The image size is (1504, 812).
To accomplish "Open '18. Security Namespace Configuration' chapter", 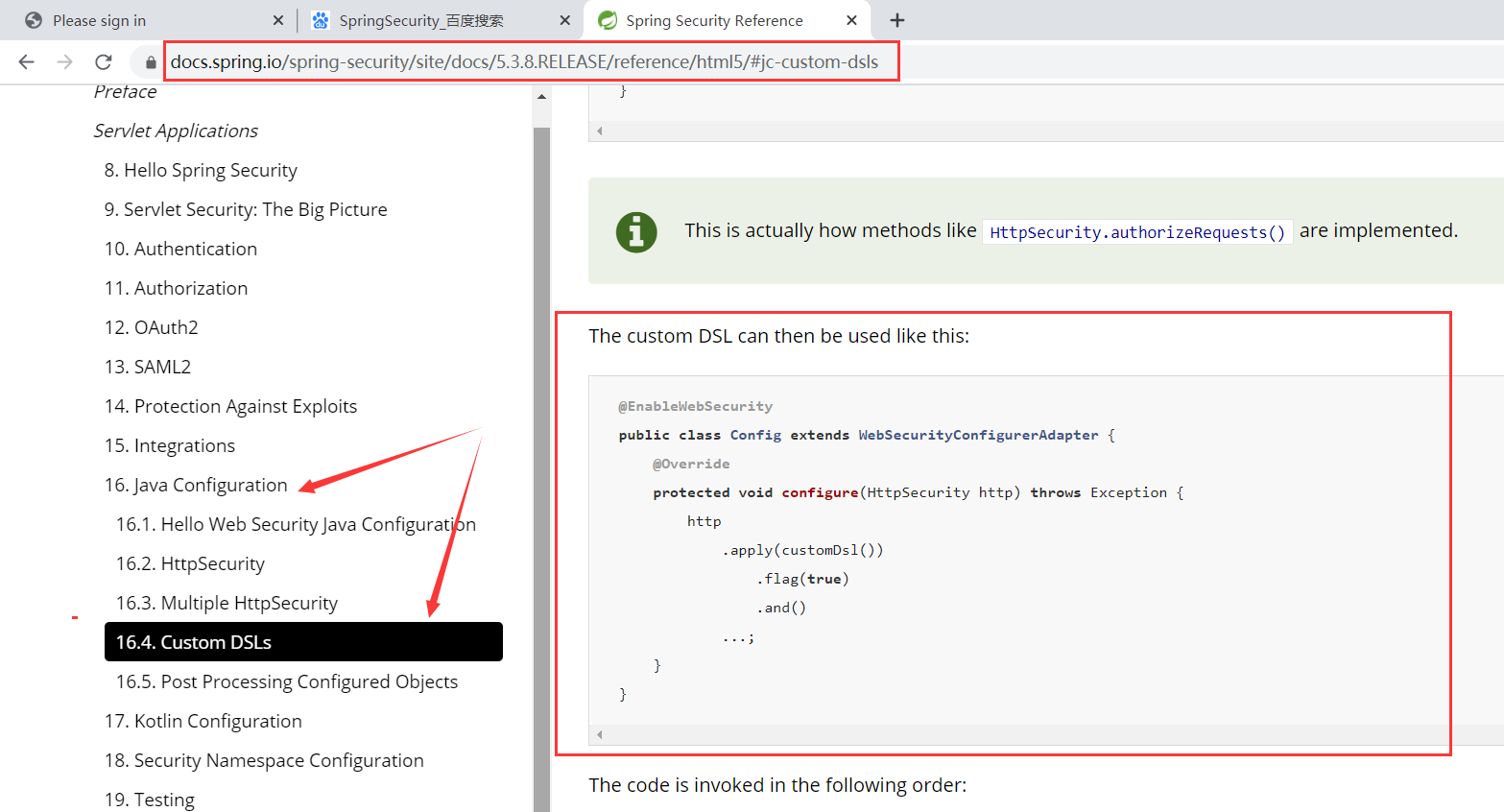I will coord(264,760).
